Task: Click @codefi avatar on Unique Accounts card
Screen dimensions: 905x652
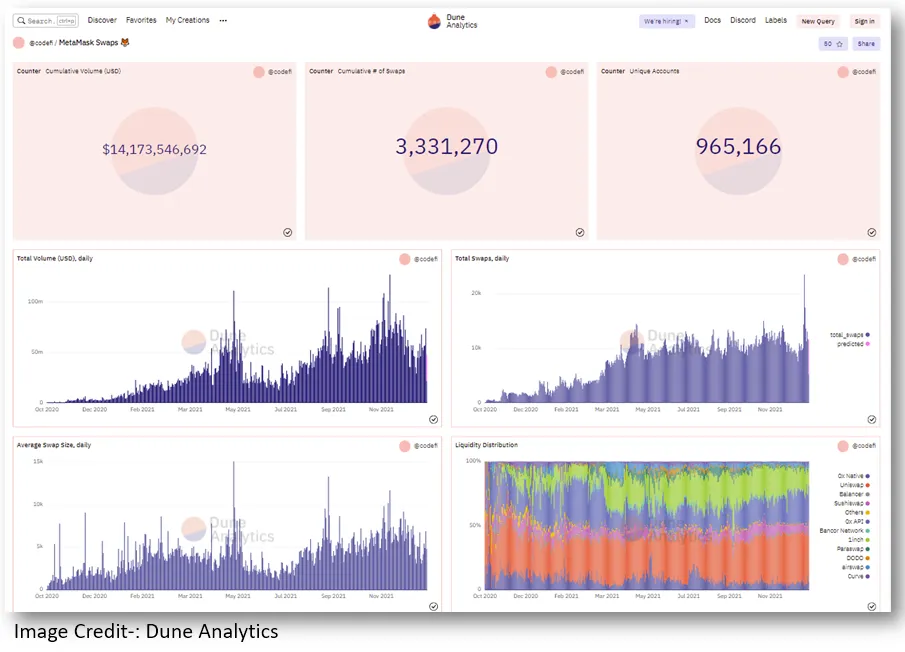Action: 843,72
